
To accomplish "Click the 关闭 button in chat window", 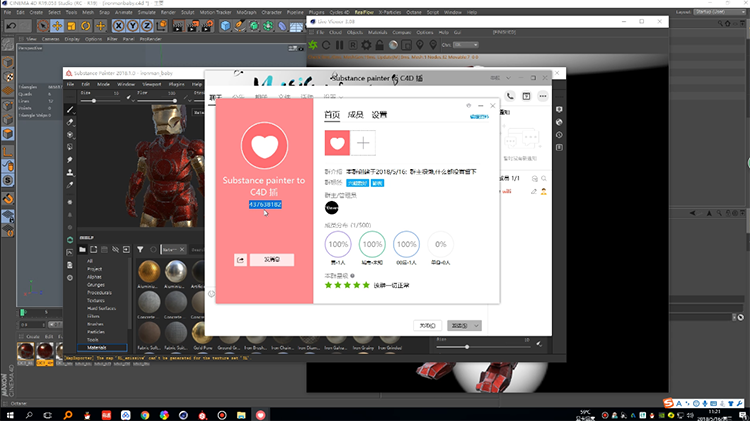I will (426, 325).
